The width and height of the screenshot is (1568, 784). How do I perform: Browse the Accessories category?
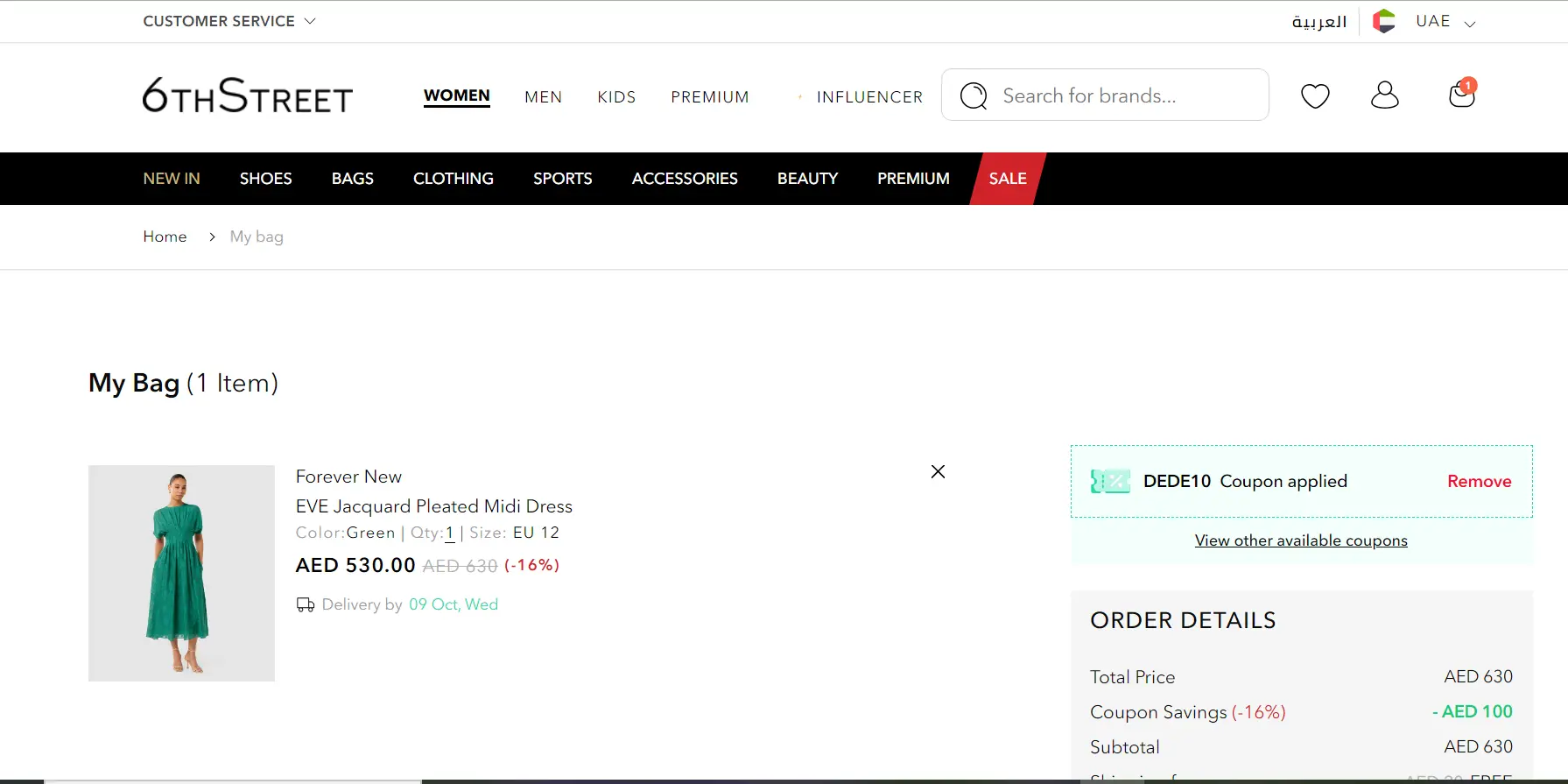point(685,179)
